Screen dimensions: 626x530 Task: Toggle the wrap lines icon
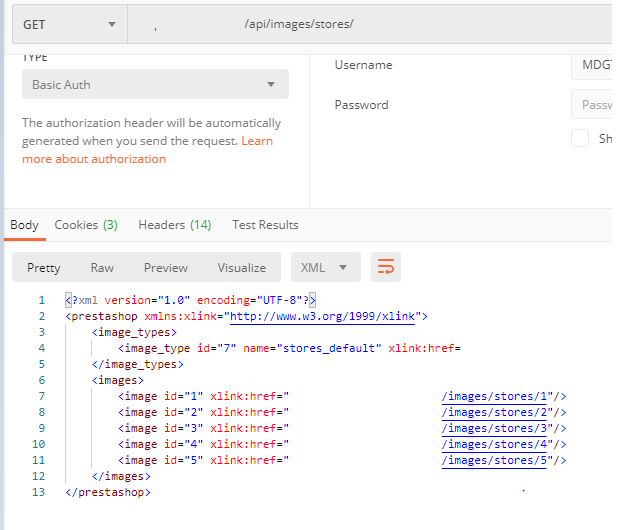pyautogui.click(x=386, y=267)
